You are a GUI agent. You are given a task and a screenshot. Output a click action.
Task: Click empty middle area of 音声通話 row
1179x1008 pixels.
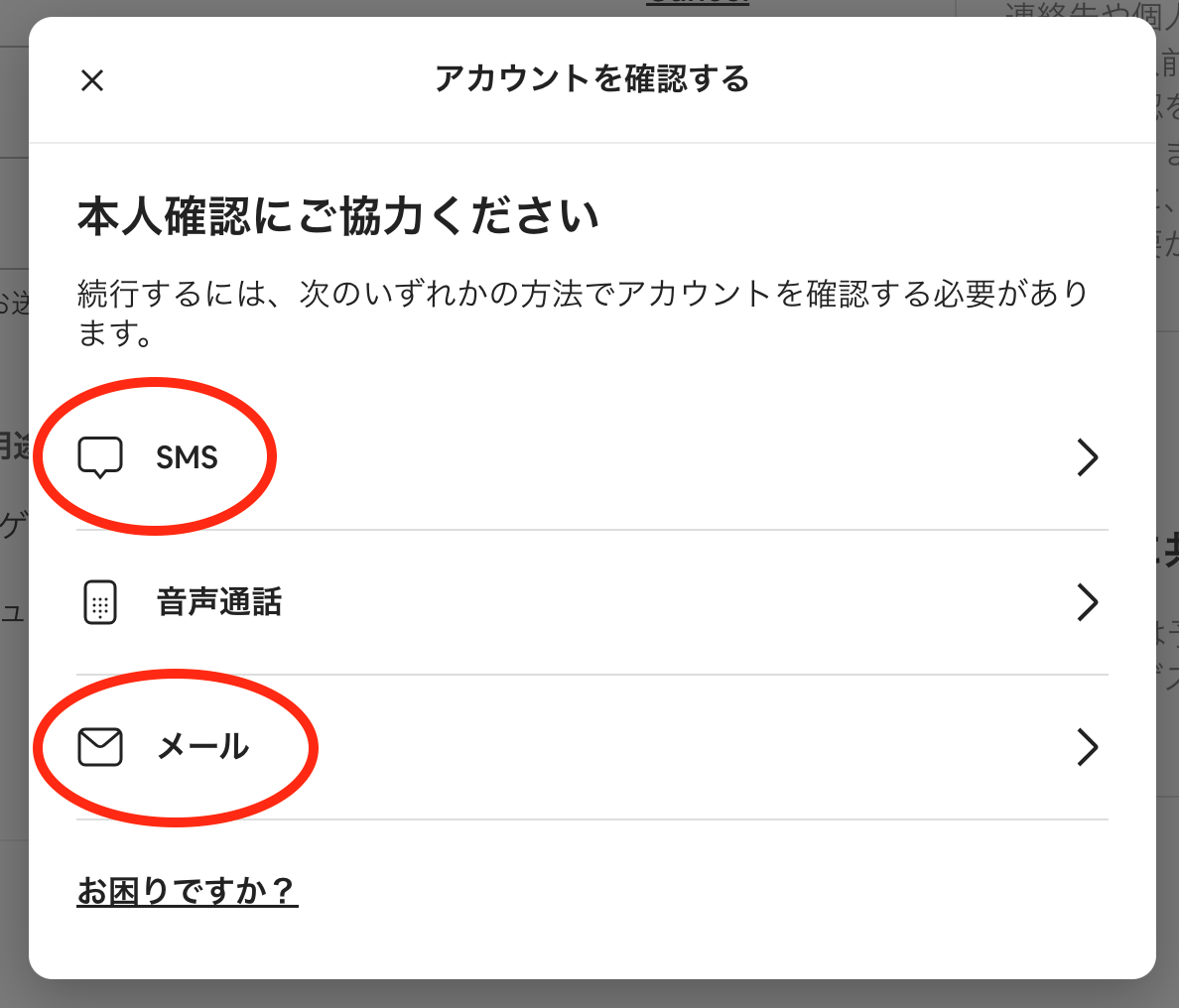tap(635, 602)
